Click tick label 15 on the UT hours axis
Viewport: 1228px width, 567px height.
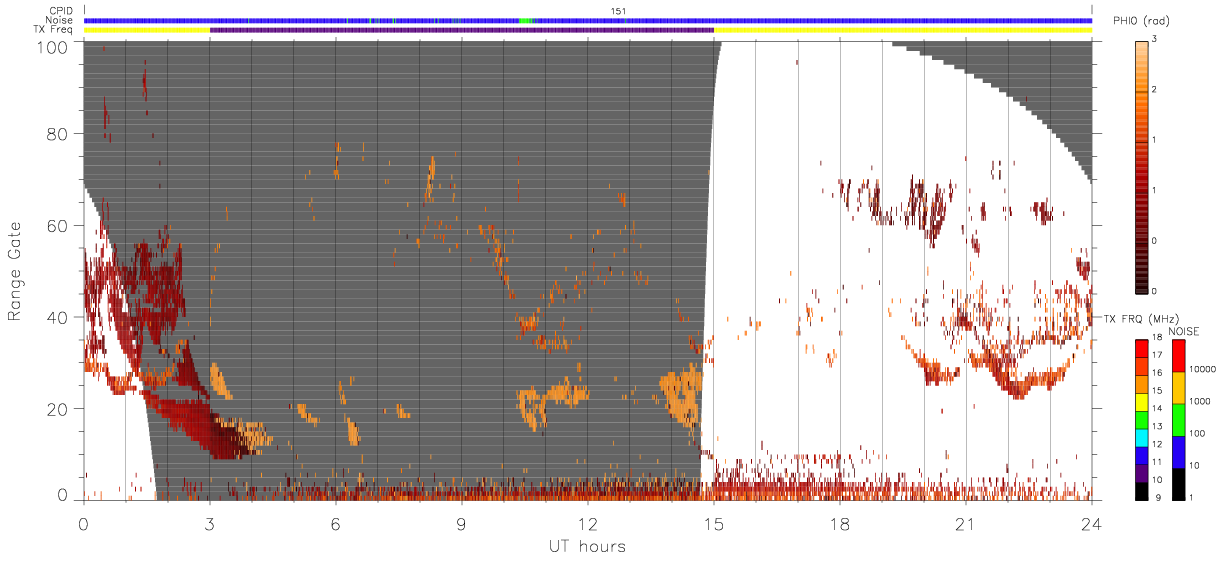(x=714, y=524)
